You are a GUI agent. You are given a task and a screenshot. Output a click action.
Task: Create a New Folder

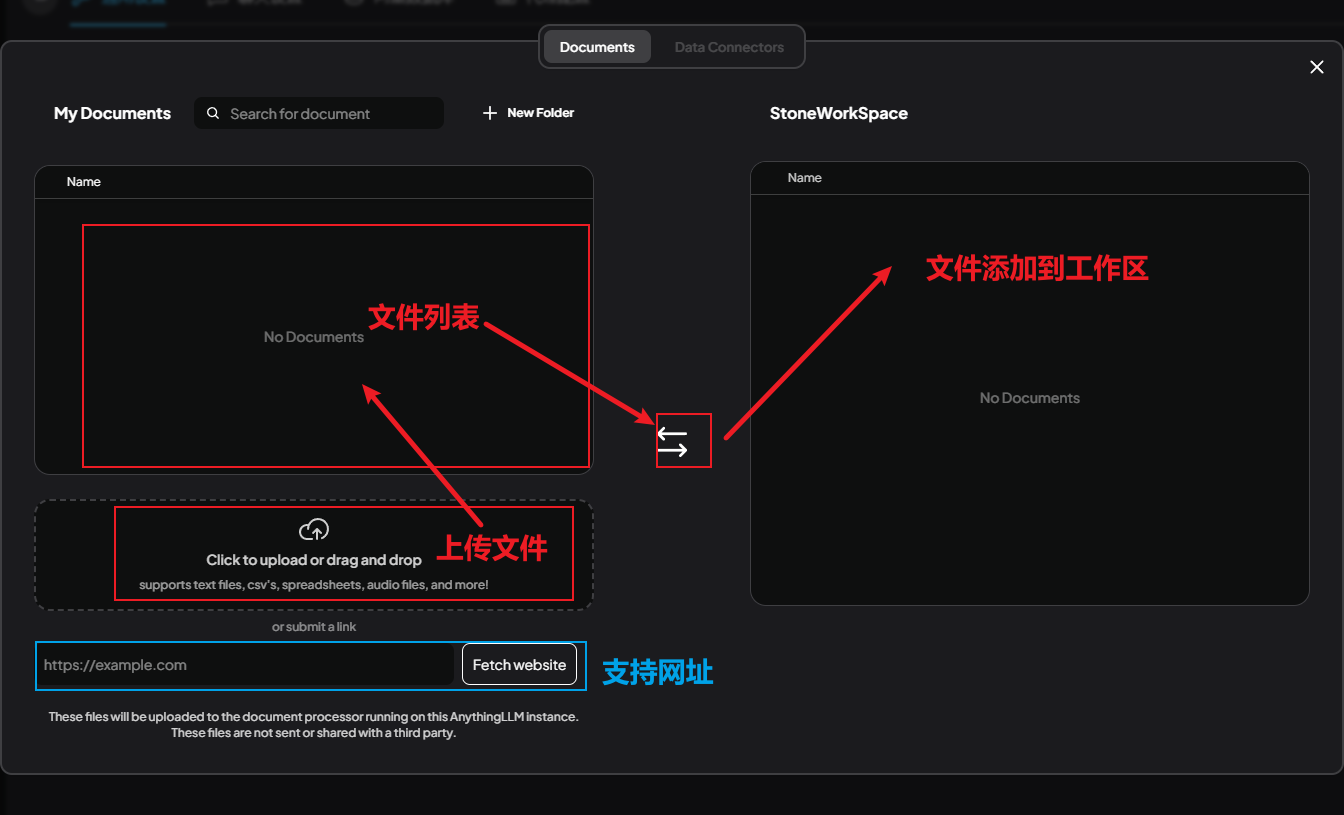click(x=528, y=113)
